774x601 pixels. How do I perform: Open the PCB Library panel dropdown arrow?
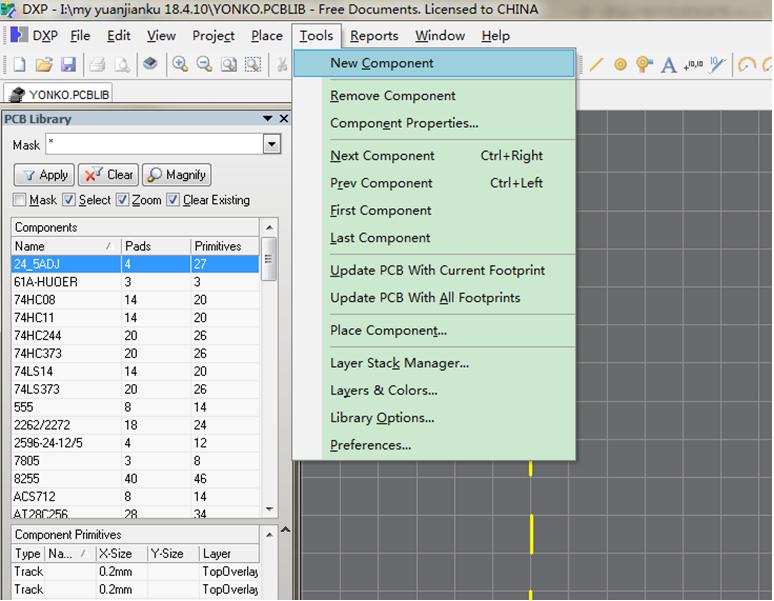coord(267,119)
